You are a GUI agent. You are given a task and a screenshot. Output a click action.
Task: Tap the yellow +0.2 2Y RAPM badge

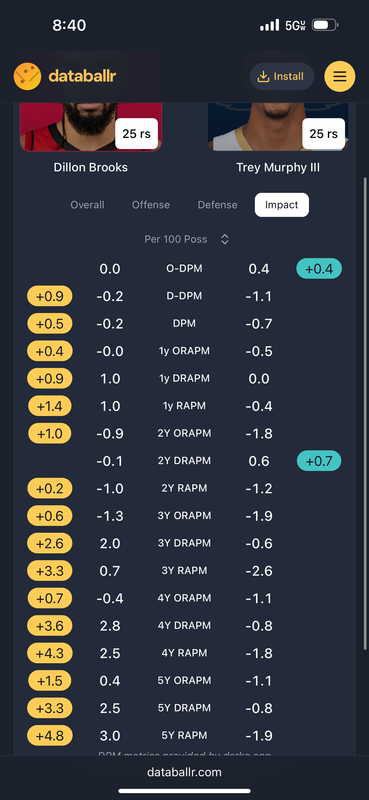[x=50, y=488]
